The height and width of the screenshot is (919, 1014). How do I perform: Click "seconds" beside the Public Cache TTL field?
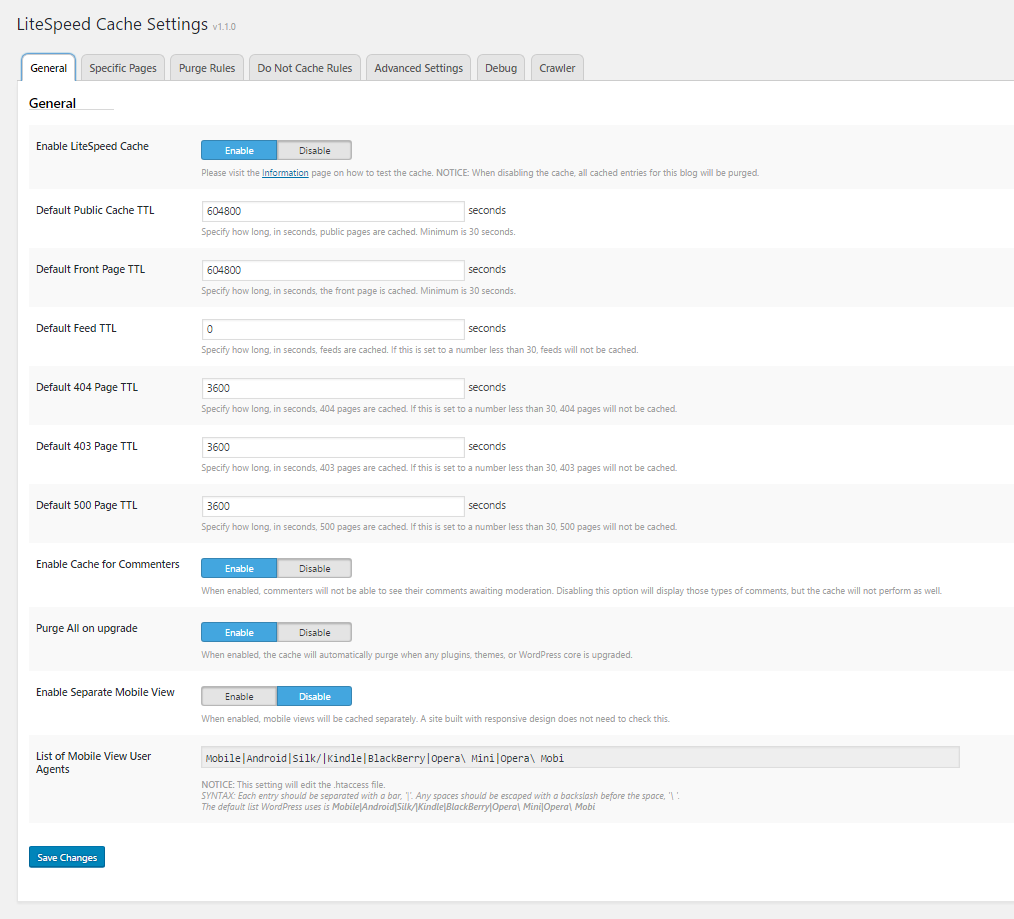[x=487, y=210]
